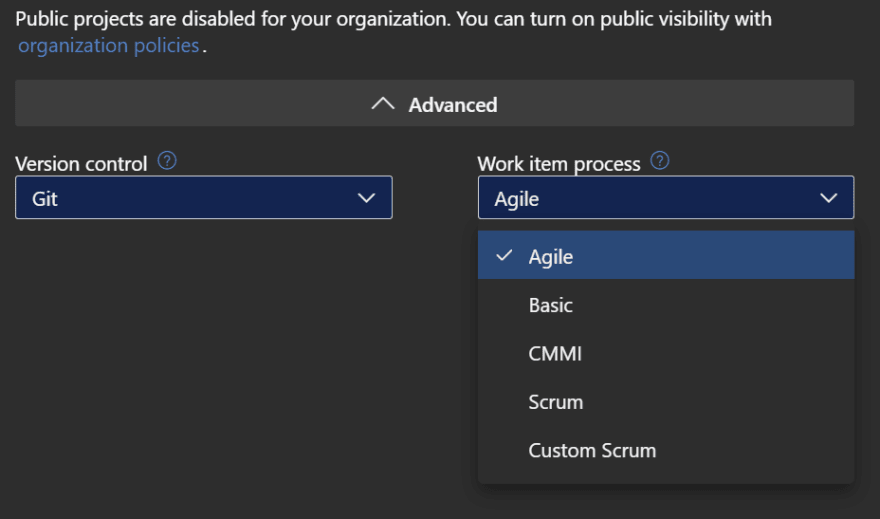
Task: Click the Work item process help icon
Action: click(659, 161)
